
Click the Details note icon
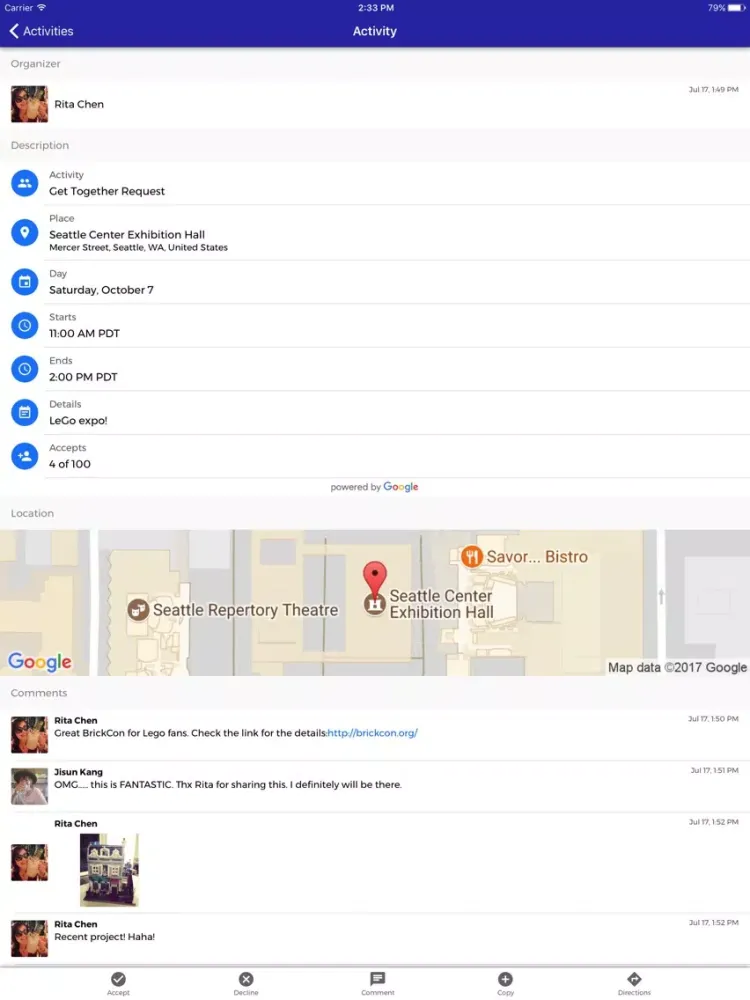pyautogui.click(x=25, y=413)
